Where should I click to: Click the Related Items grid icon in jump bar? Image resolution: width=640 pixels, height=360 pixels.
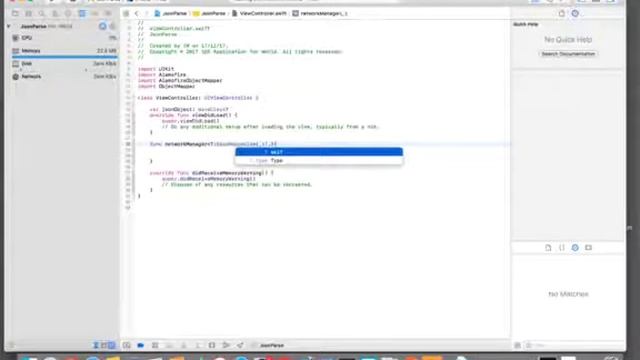coord(126,13)
